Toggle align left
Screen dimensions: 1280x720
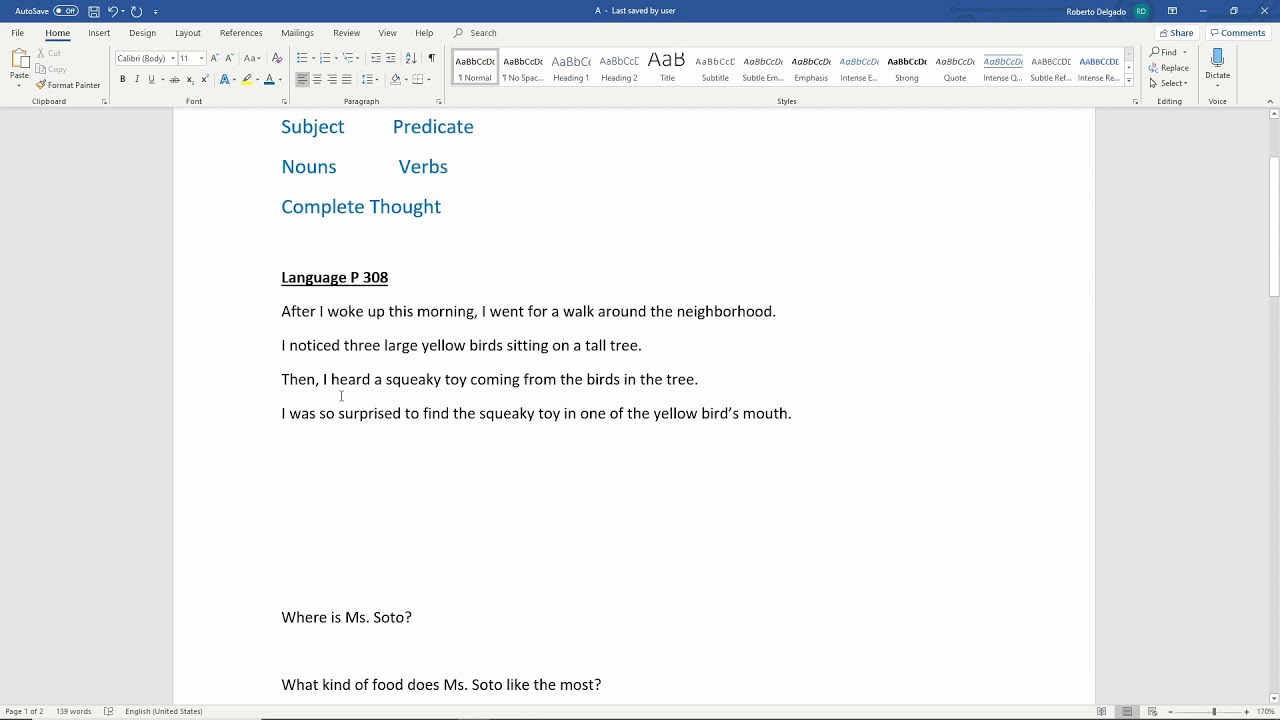pos(302,79)
